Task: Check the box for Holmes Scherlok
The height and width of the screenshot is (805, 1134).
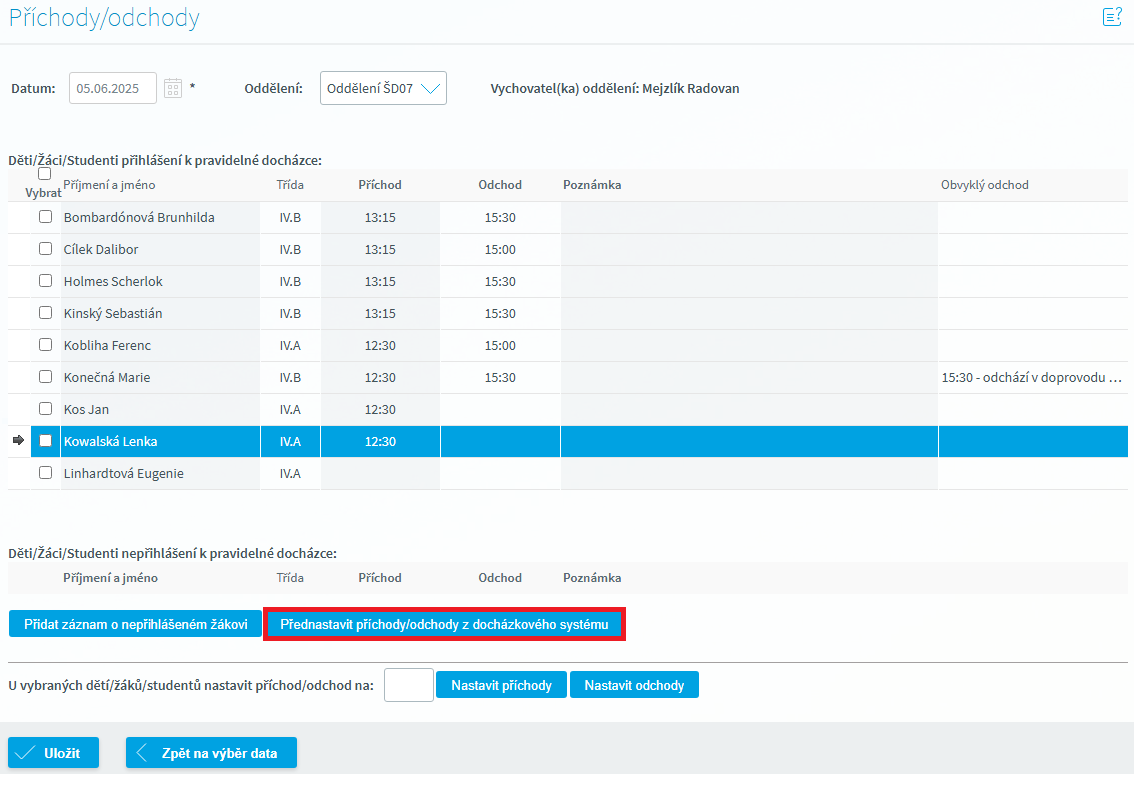Action: click(46, 281)
